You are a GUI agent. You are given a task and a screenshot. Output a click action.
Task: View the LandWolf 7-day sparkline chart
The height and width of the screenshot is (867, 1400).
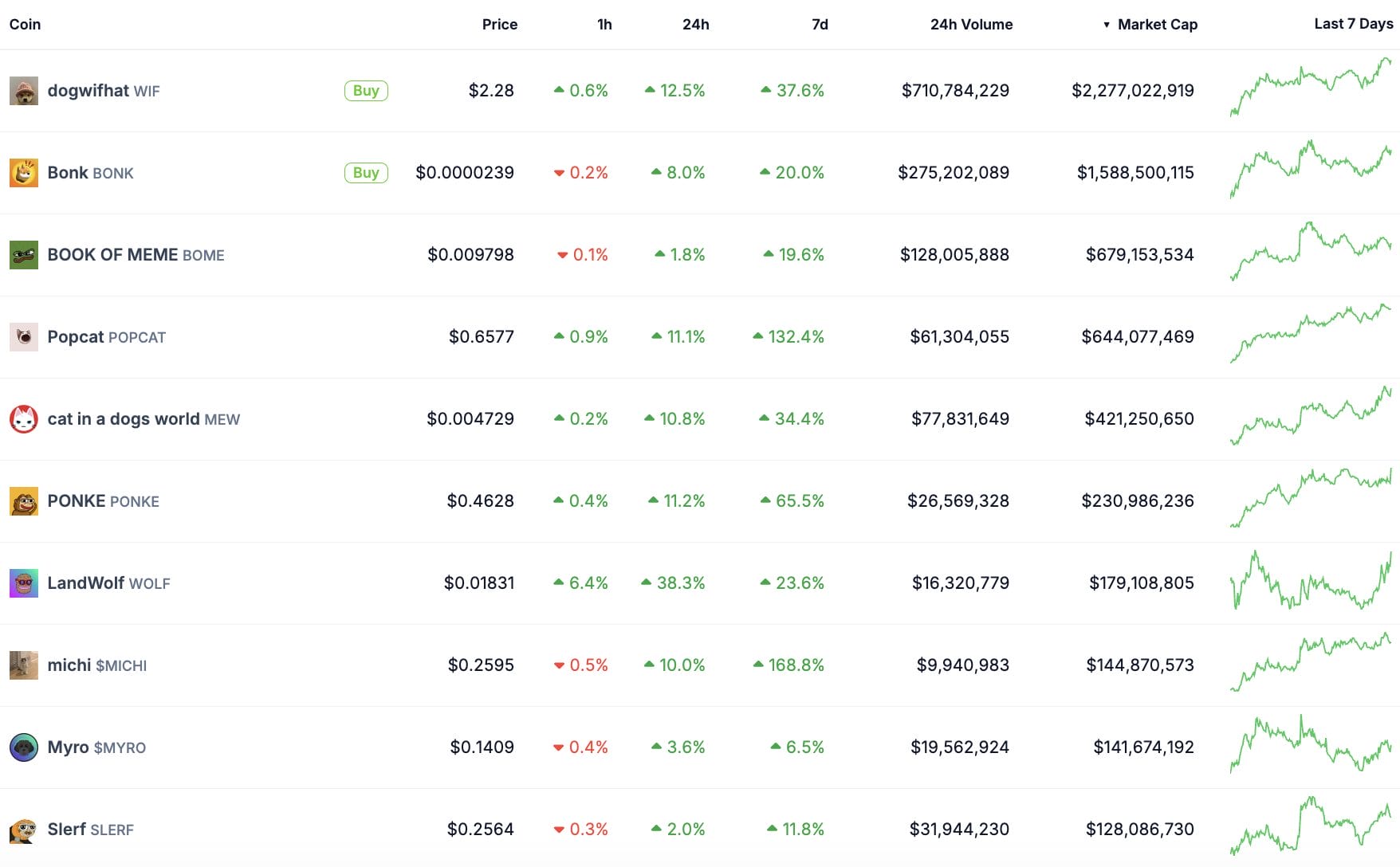pos(1310,582)
